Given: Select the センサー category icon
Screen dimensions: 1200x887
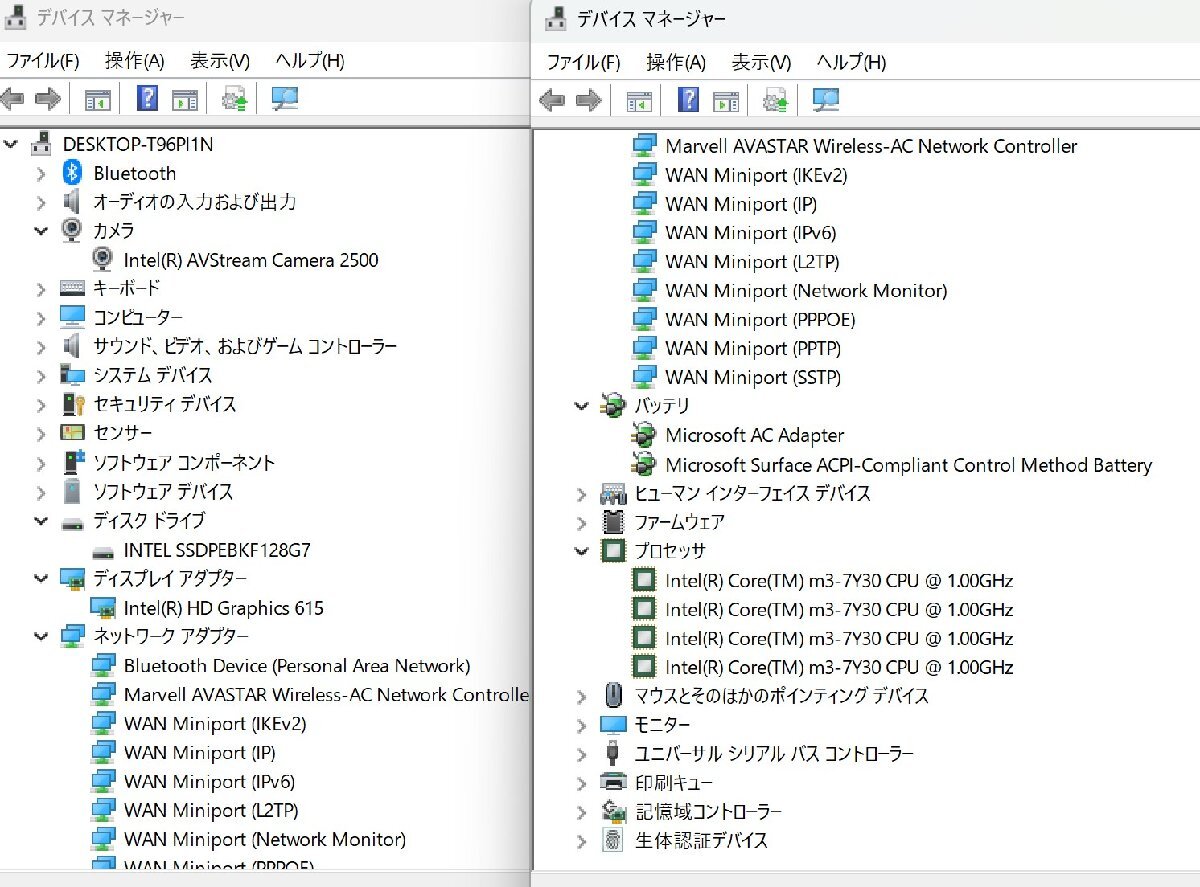Looking at the screenshot, I should click(x=72, y=433).
